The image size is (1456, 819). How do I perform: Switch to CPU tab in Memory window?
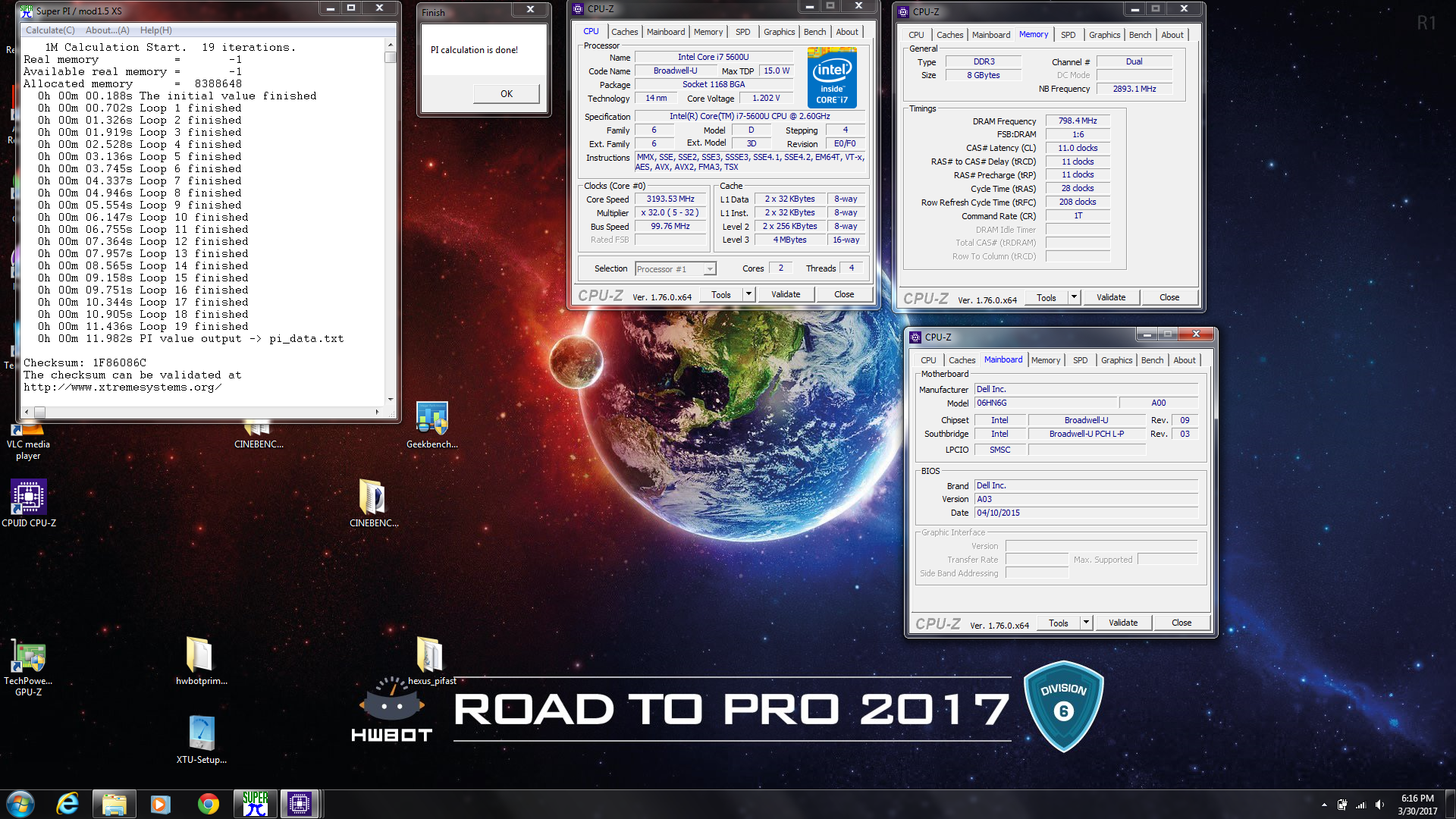click(916, 35)
